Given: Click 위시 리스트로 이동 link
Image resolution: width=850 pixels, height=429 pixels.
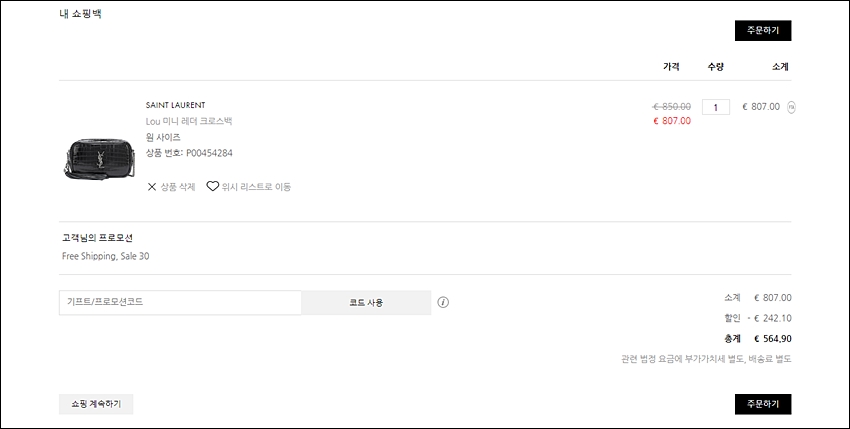Looking at the screenshot, I should 256,187.
